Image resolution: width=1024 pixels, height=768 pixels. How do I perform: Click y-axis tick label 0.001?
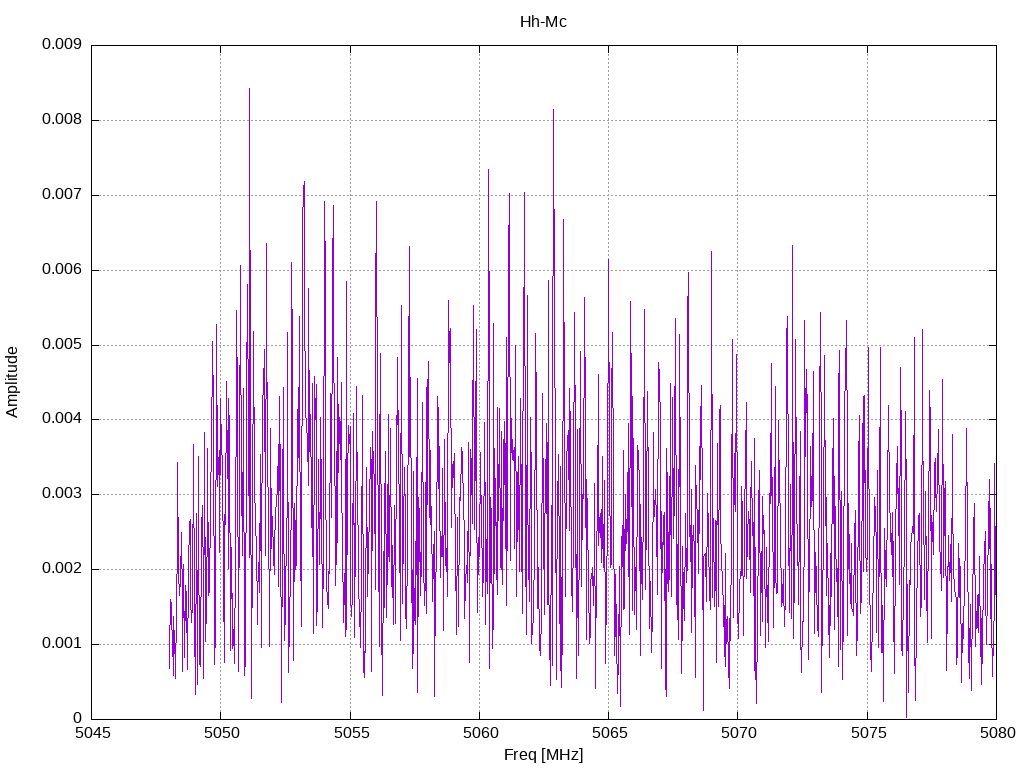click(62, 643)
